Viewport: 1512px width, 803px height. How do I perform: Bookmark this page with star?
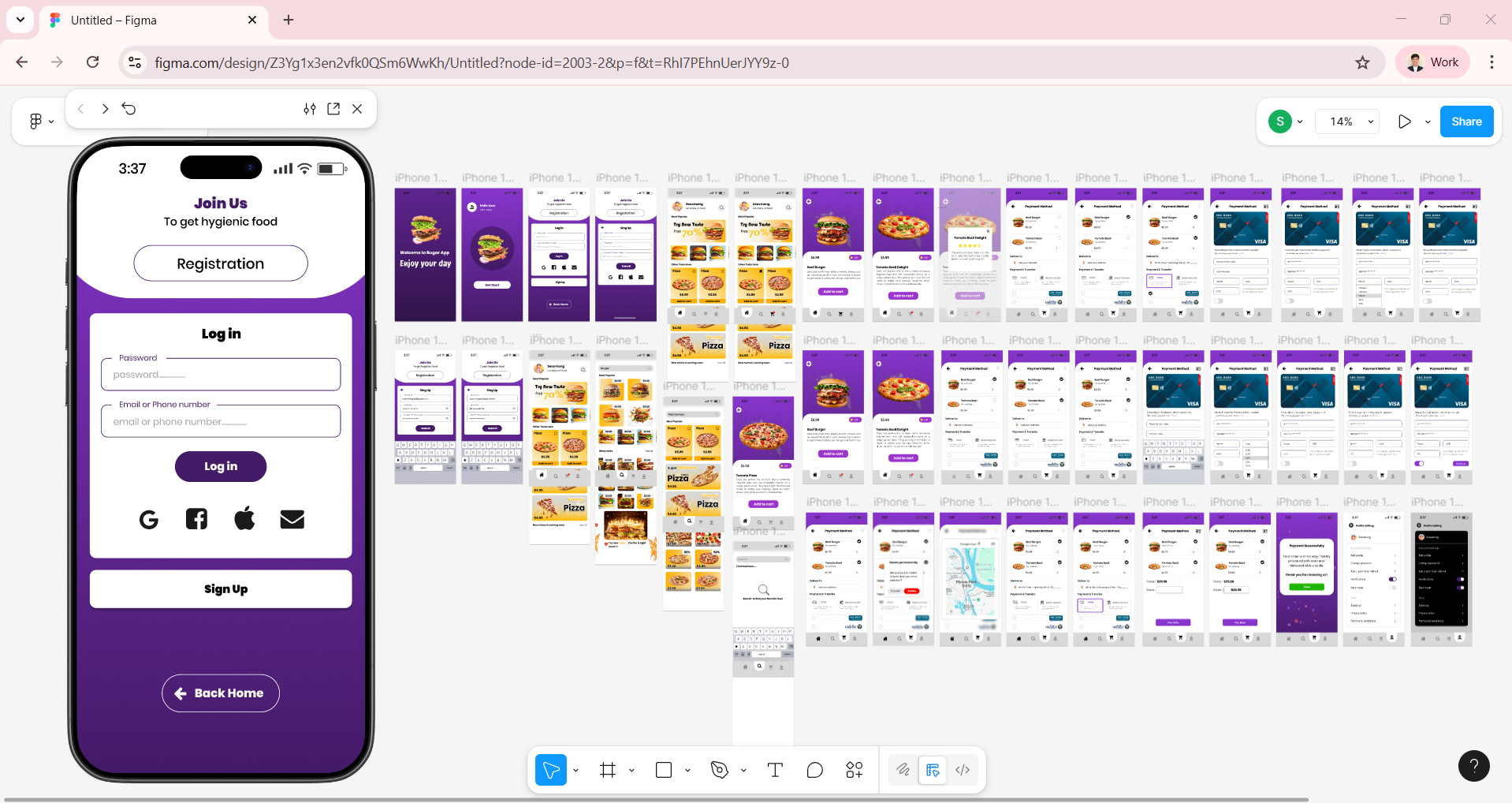pos(1362,62)
